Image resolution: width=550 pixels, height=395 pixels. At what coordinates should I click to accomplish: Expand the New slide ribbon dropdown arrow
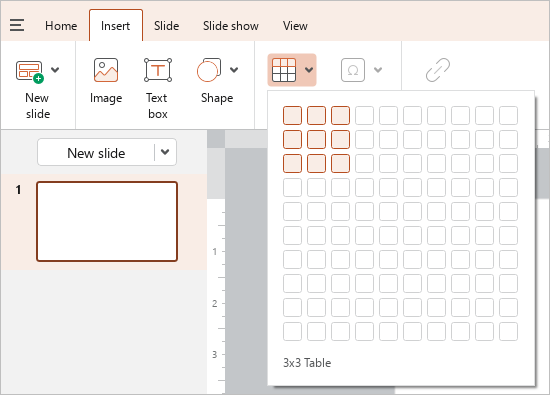pos(55,69)
